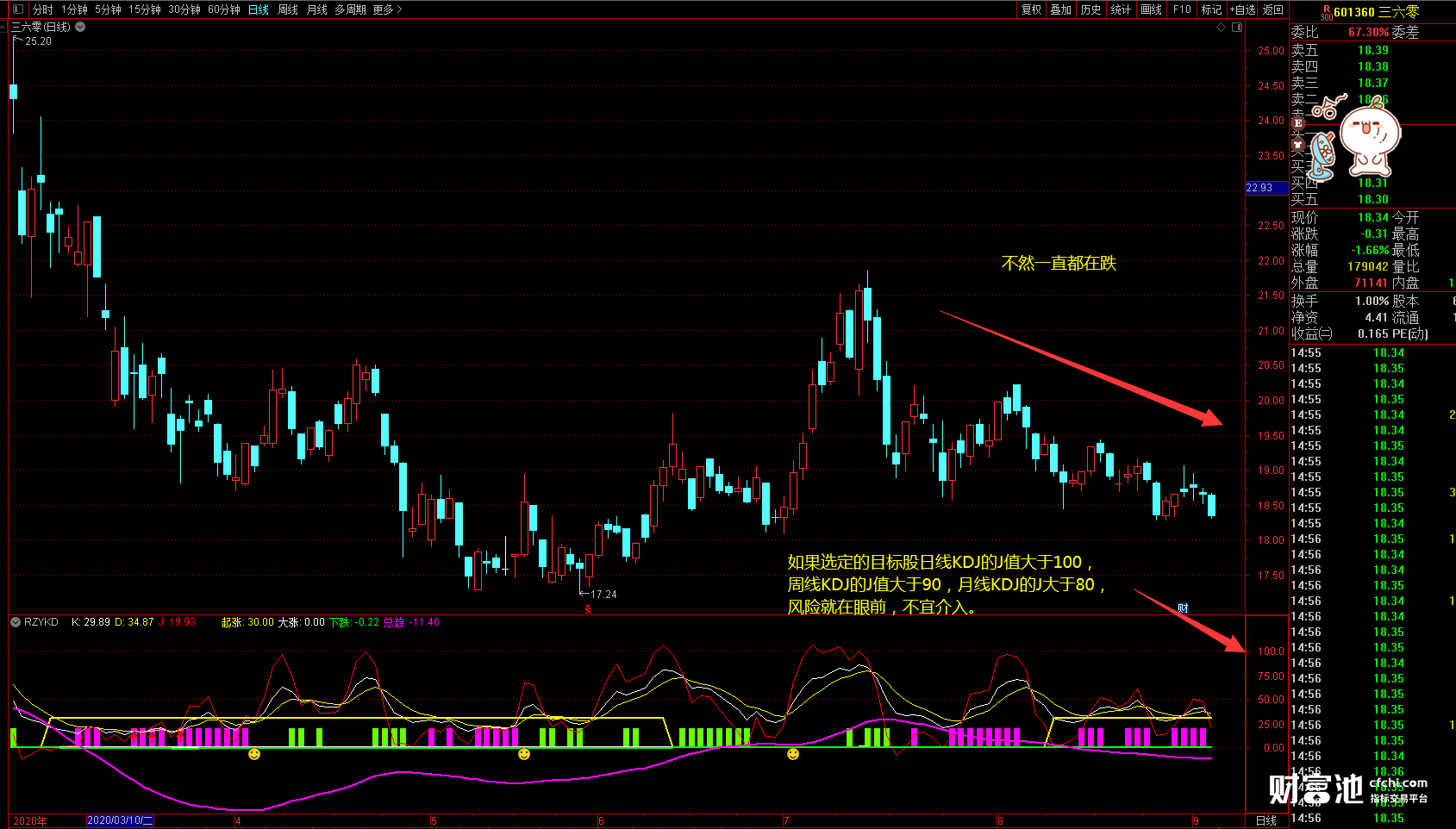This screenshot has width=1456, height=829.
Task: Open the 历史 history button
Action: [x=1090, y=9]
